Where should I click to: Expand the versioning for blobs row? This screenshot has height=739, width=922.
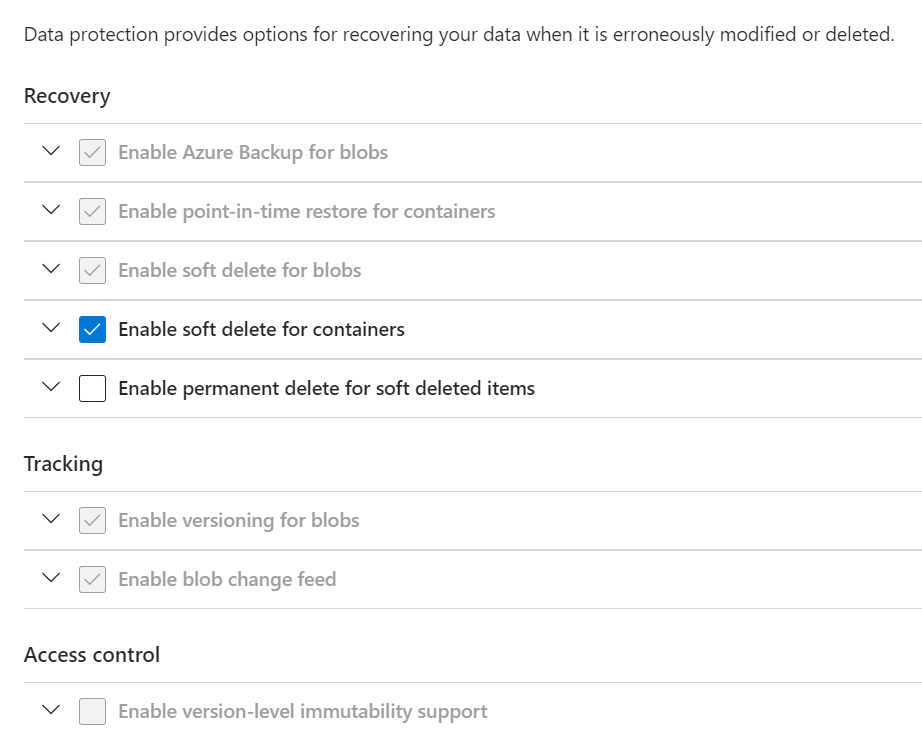pyautogui.click(x=52, y=520)
